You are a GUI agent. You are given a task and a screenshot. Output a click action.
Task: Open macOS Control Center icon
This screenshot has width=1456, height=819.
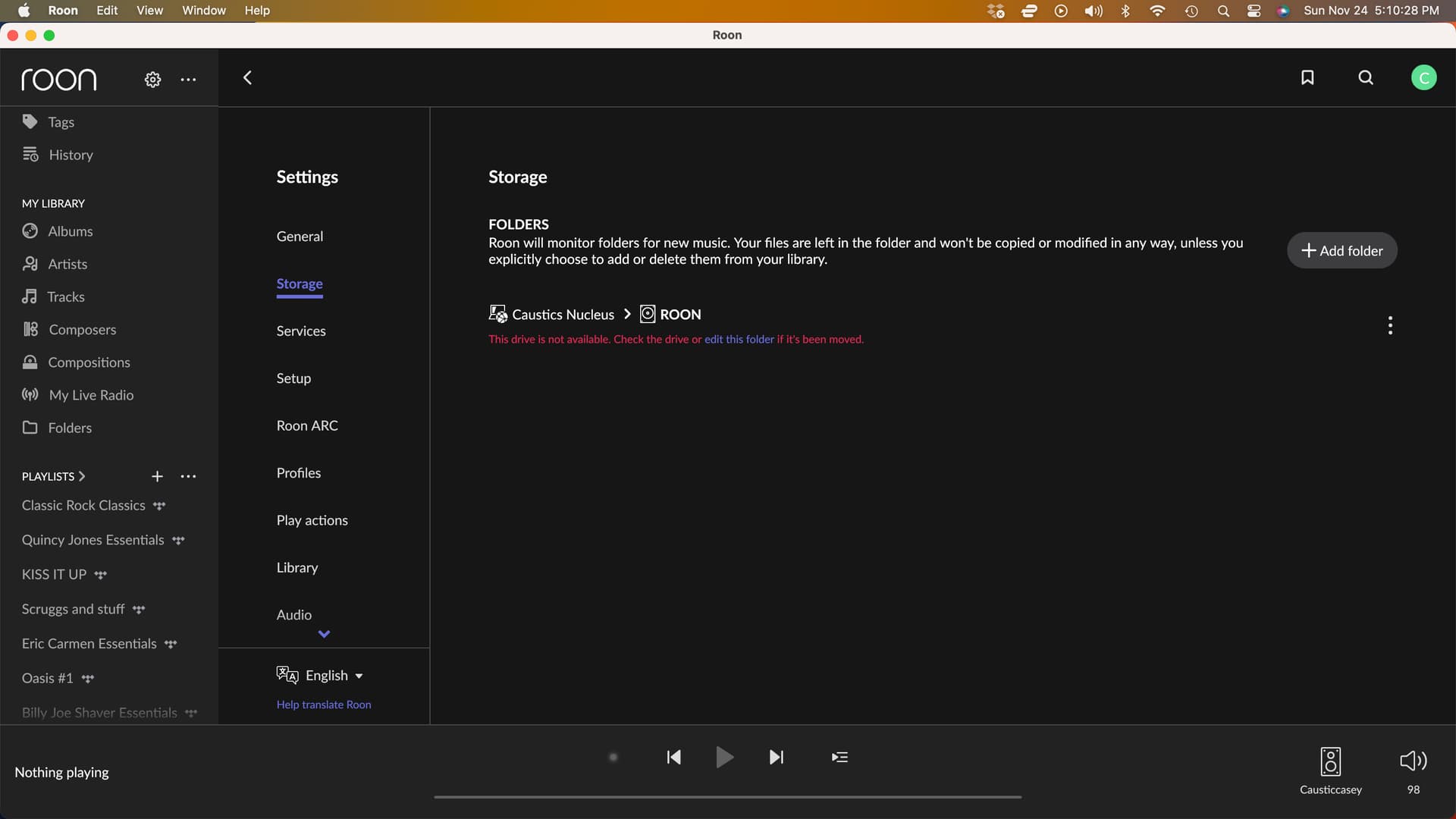pos(1254,11)
